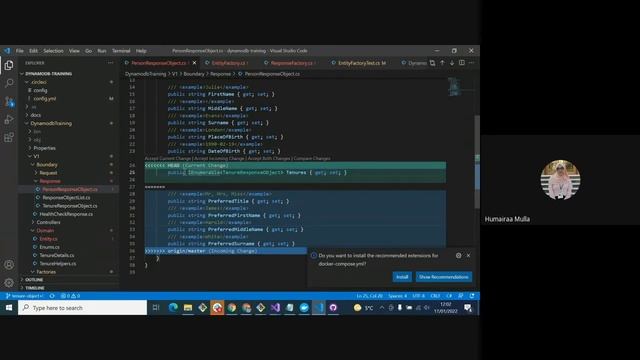Open TenureHelpers.cs in the explorer
The width and height of the screenshot is (640, 360).
[x=58, y=263]
